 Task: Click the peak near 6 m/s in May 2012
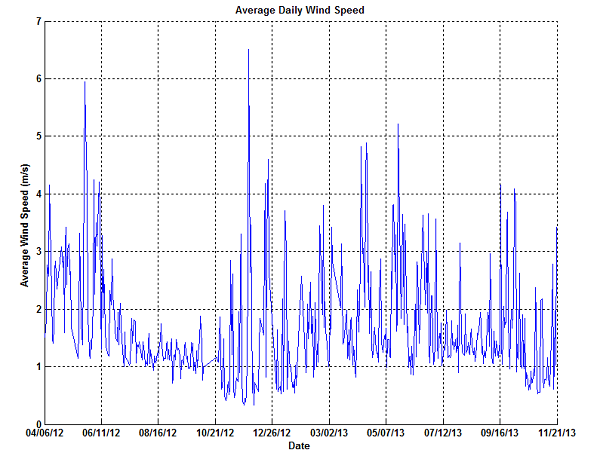85,82
